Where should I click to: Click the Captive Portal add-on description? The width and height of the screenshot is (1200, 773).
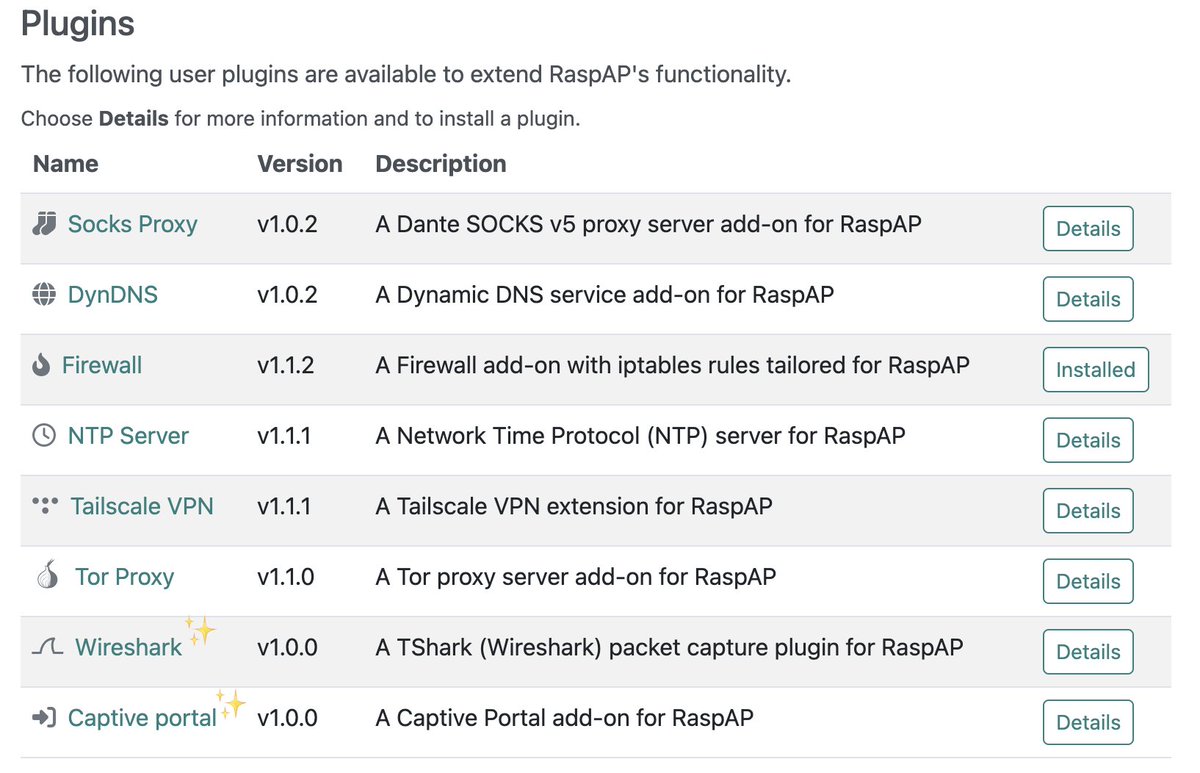click(564, 718)
